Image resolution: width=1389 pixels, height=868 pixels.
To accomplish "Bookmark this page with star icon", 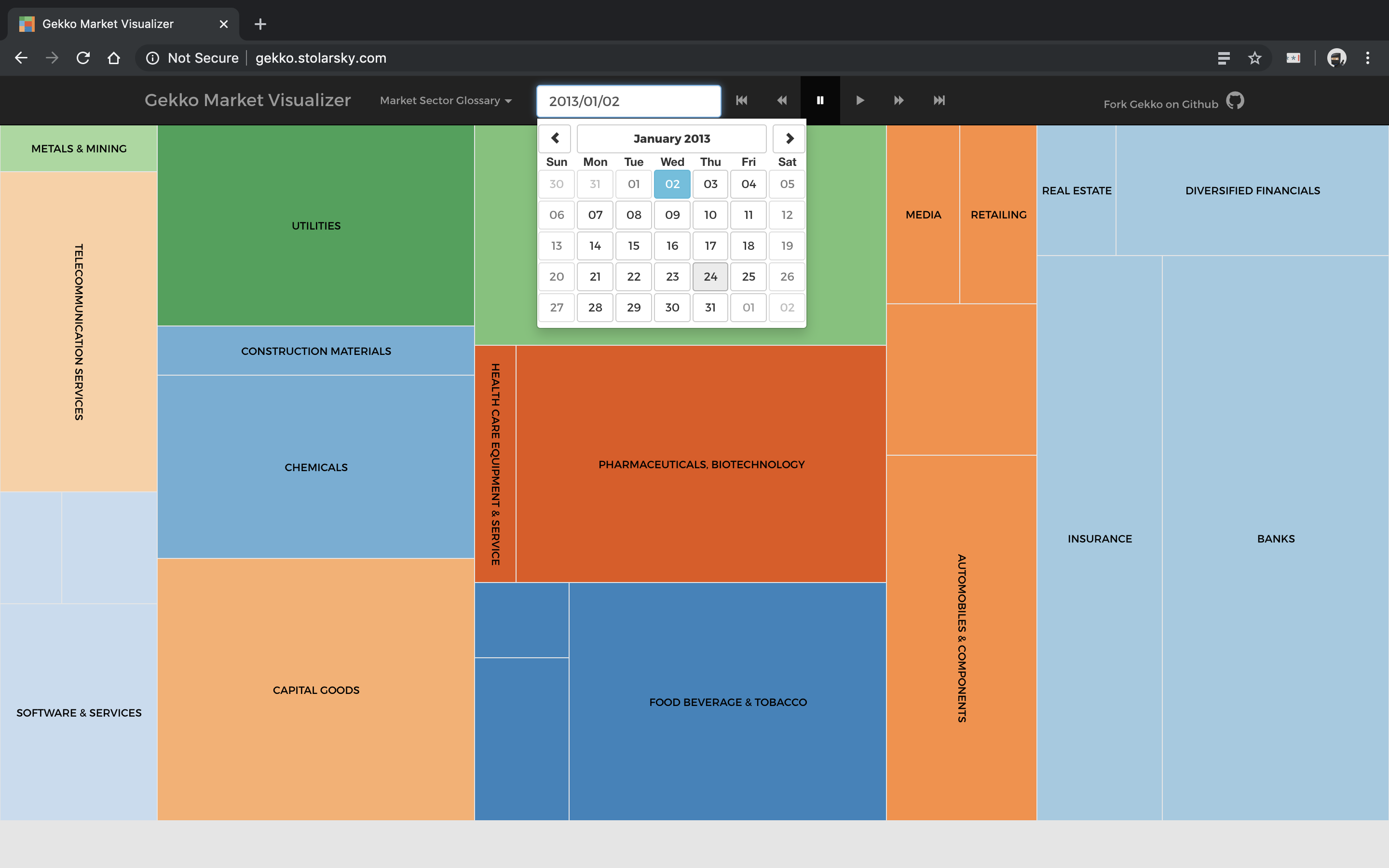I will tap(1255, 58).
